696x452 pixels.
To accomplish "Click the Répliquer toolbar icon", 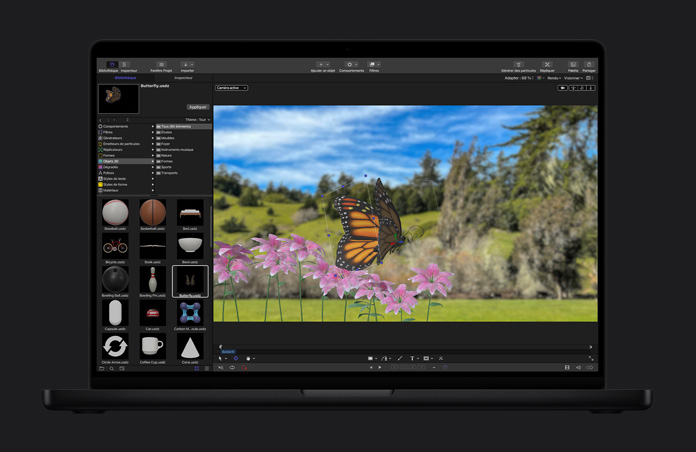I will (x=547, y=65).
